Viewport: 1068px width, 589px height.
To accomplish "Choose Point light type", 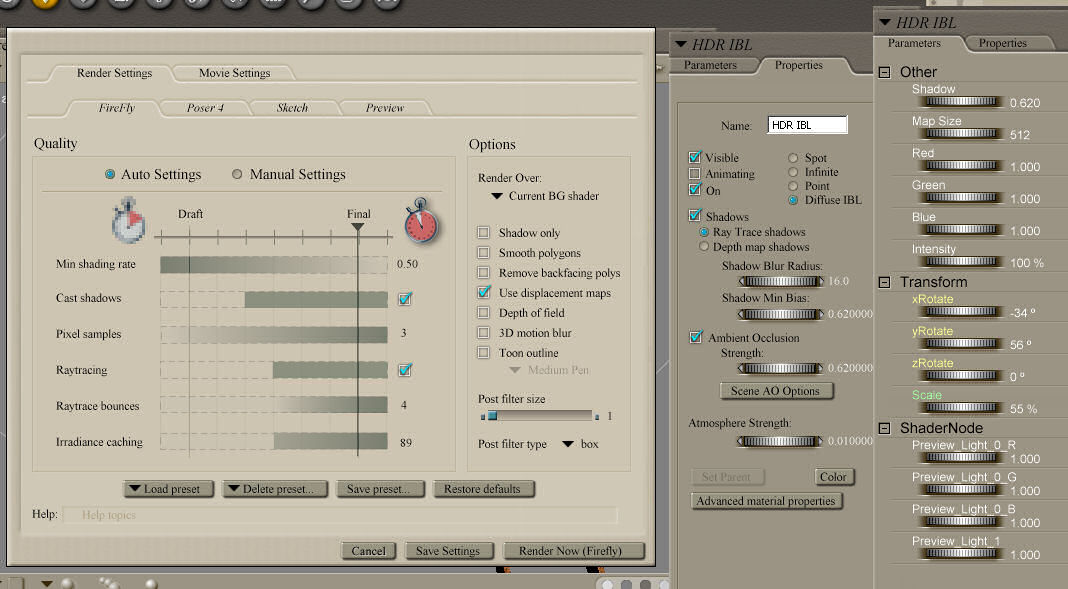I will pos(793,186).
